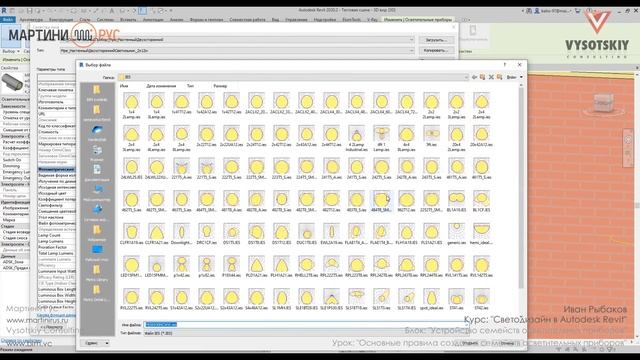Open the Network places shortcut in the places bar
The height and width of the screenshot is (360, 640).
tap(97, 213)
